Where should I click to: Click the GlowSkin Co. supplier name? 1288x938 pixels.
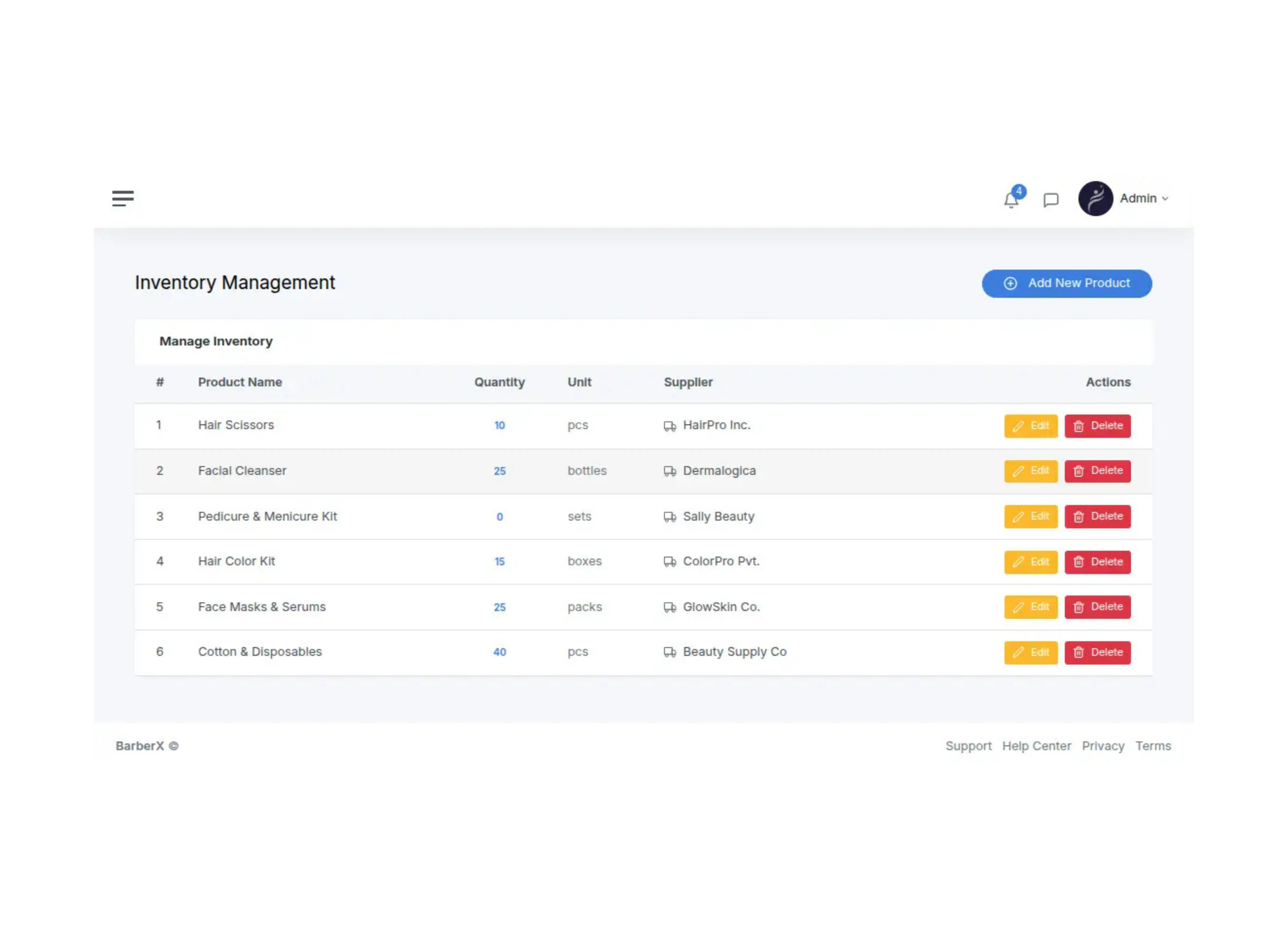tap(721, 606)
